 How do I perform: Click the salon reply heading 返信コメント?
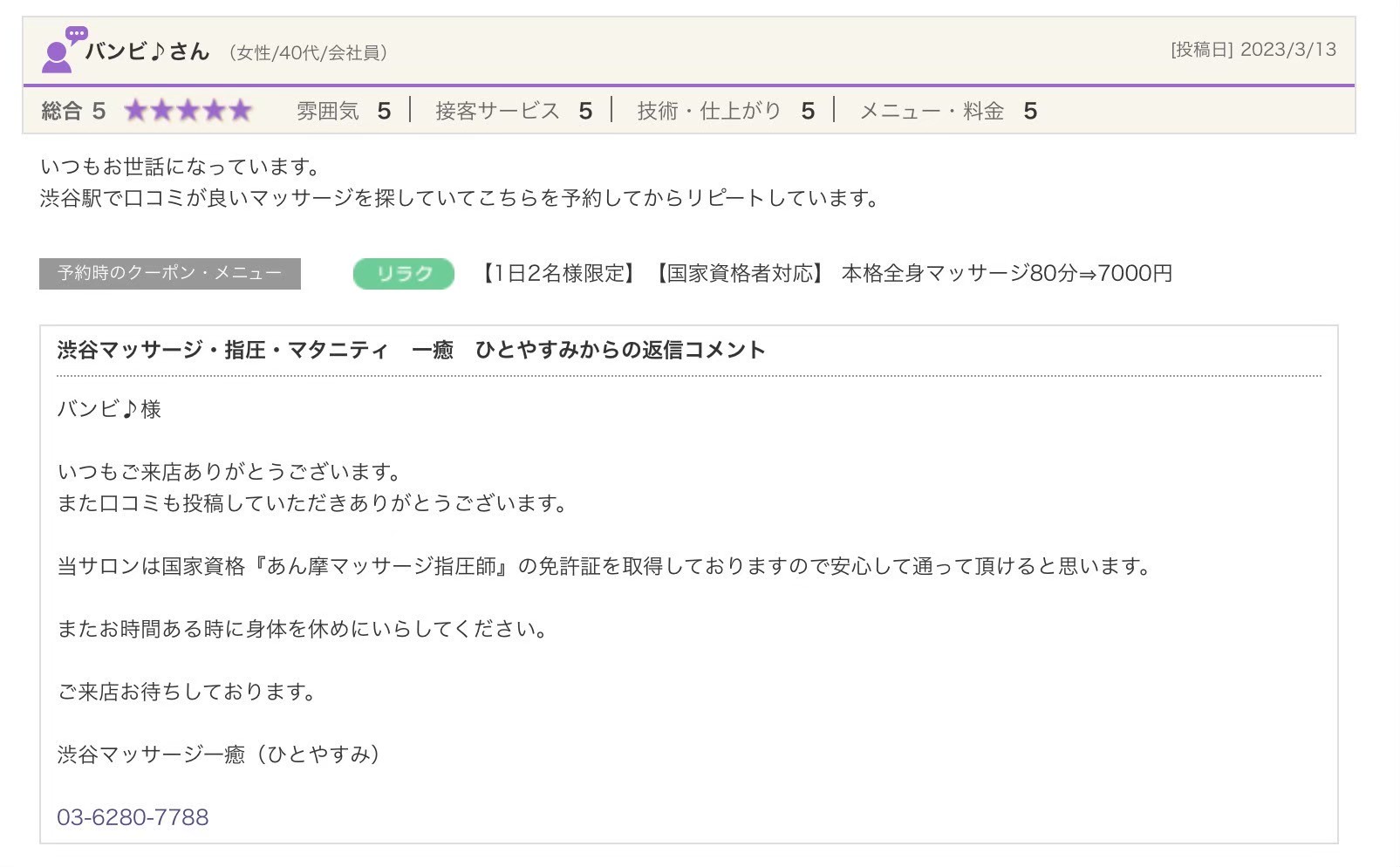coord(411,350)
